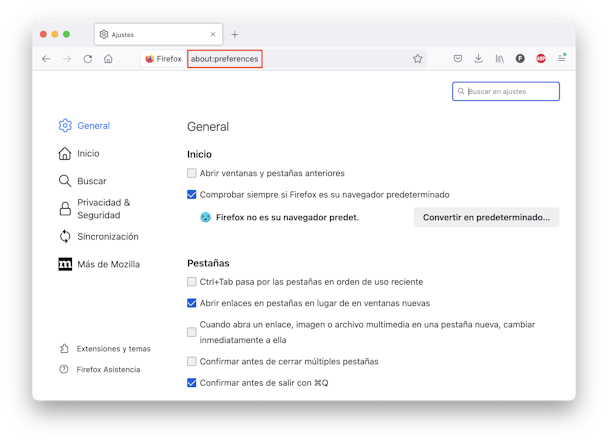
Task: Bookmark this page with the star icon
Action: [417, 59]
